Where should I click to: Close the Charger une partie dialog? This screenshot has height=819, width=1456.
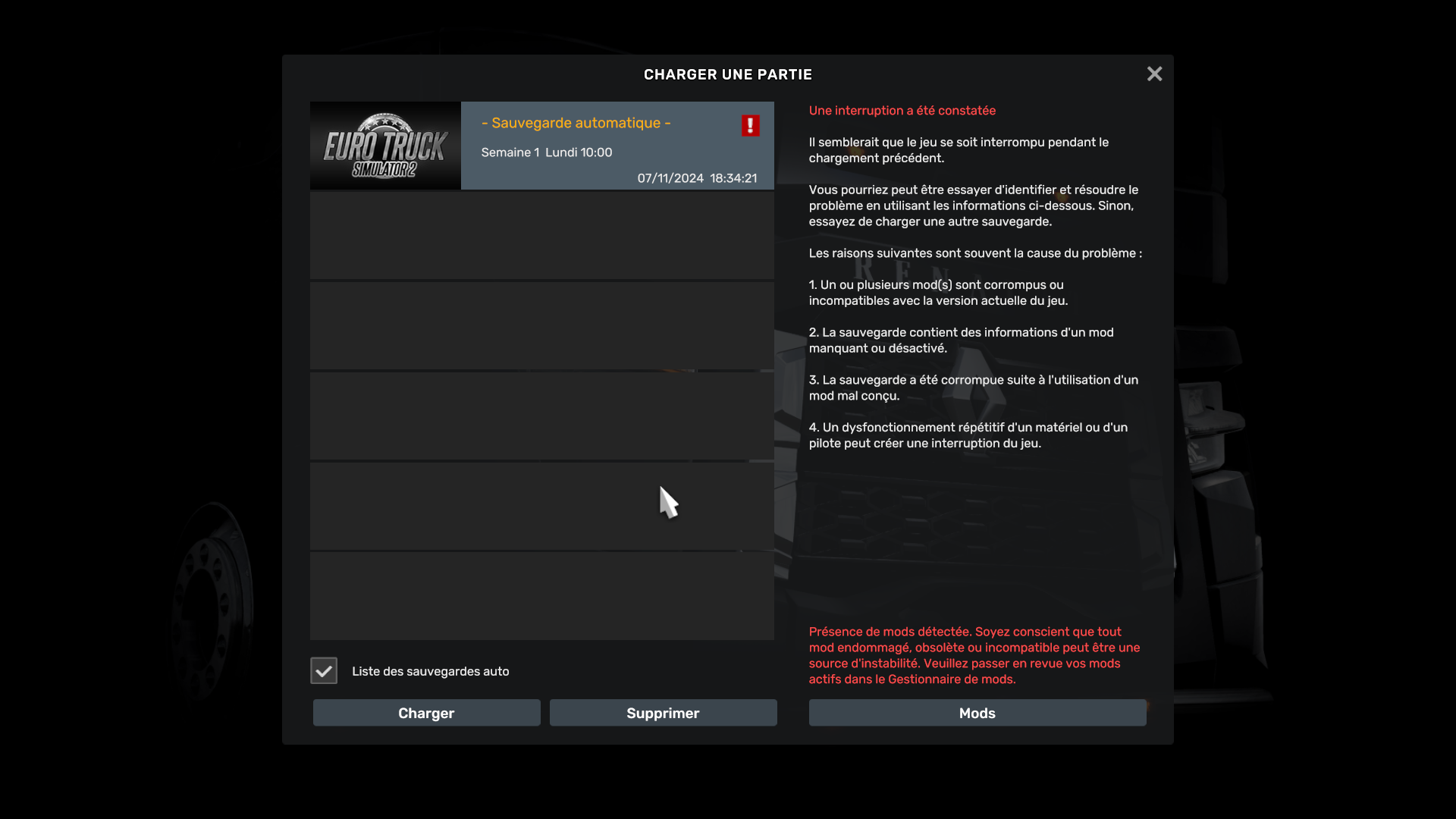click(1154, 74)
